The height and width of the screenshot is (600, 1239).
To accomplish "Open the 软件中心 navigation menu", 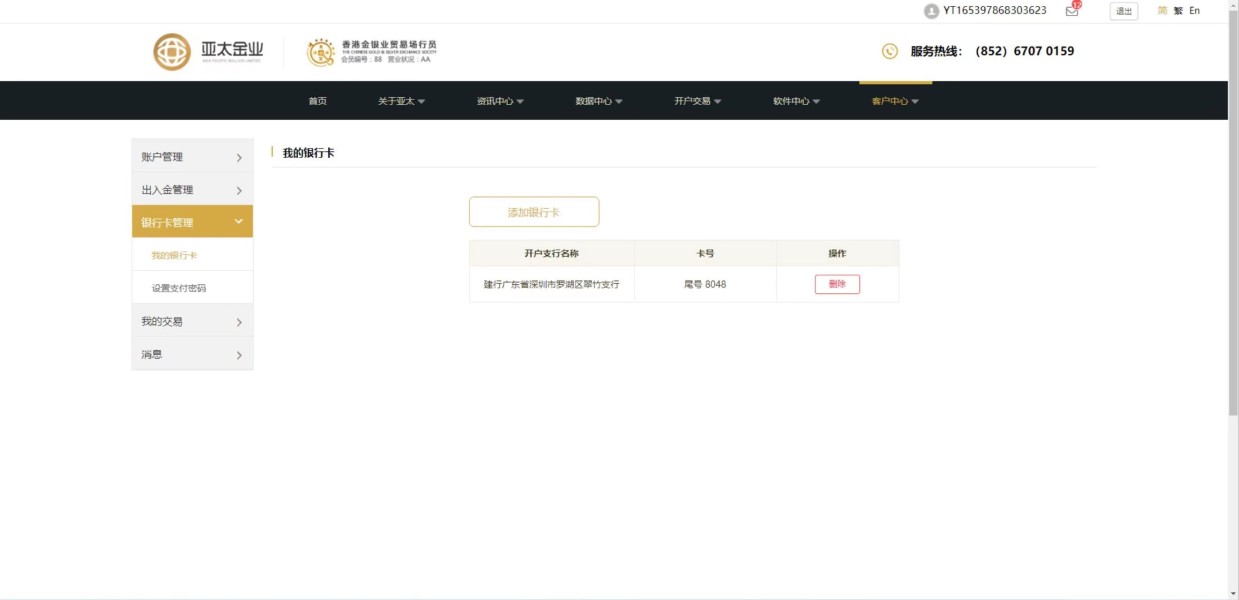I will click(796, 101).
